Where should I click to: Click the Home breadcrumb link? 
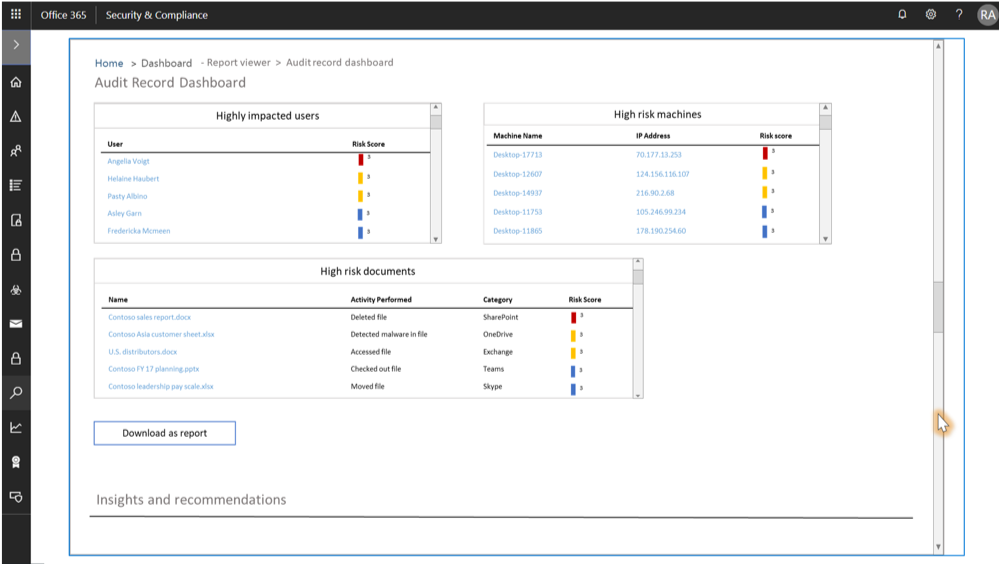coord(109,63)
